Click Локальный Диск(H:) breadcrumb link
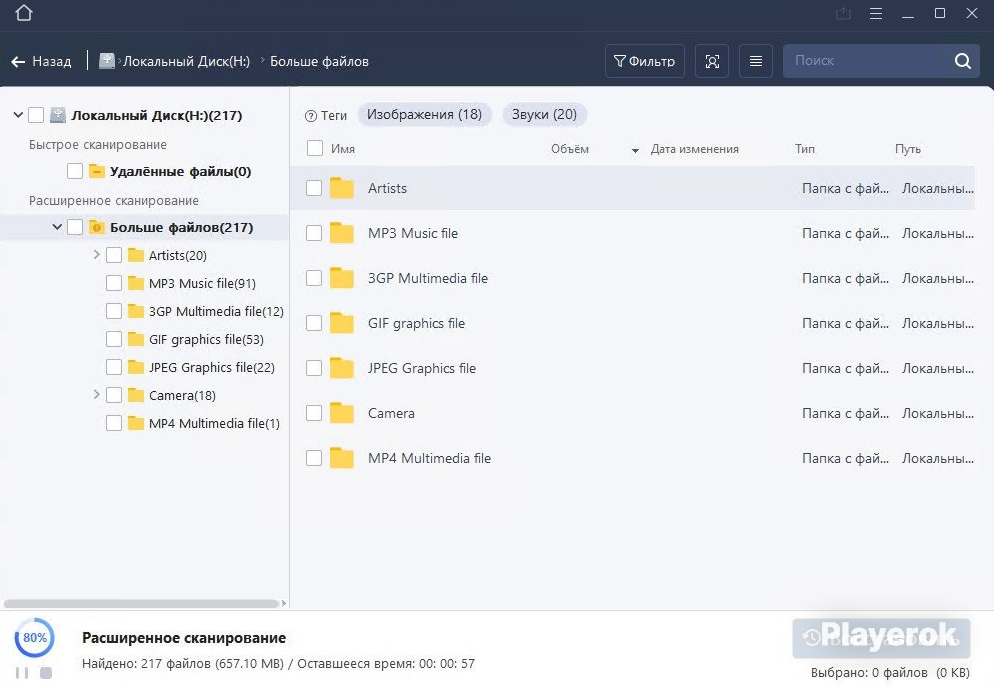Viewport: 994px width, 686px height. point(186,61)
